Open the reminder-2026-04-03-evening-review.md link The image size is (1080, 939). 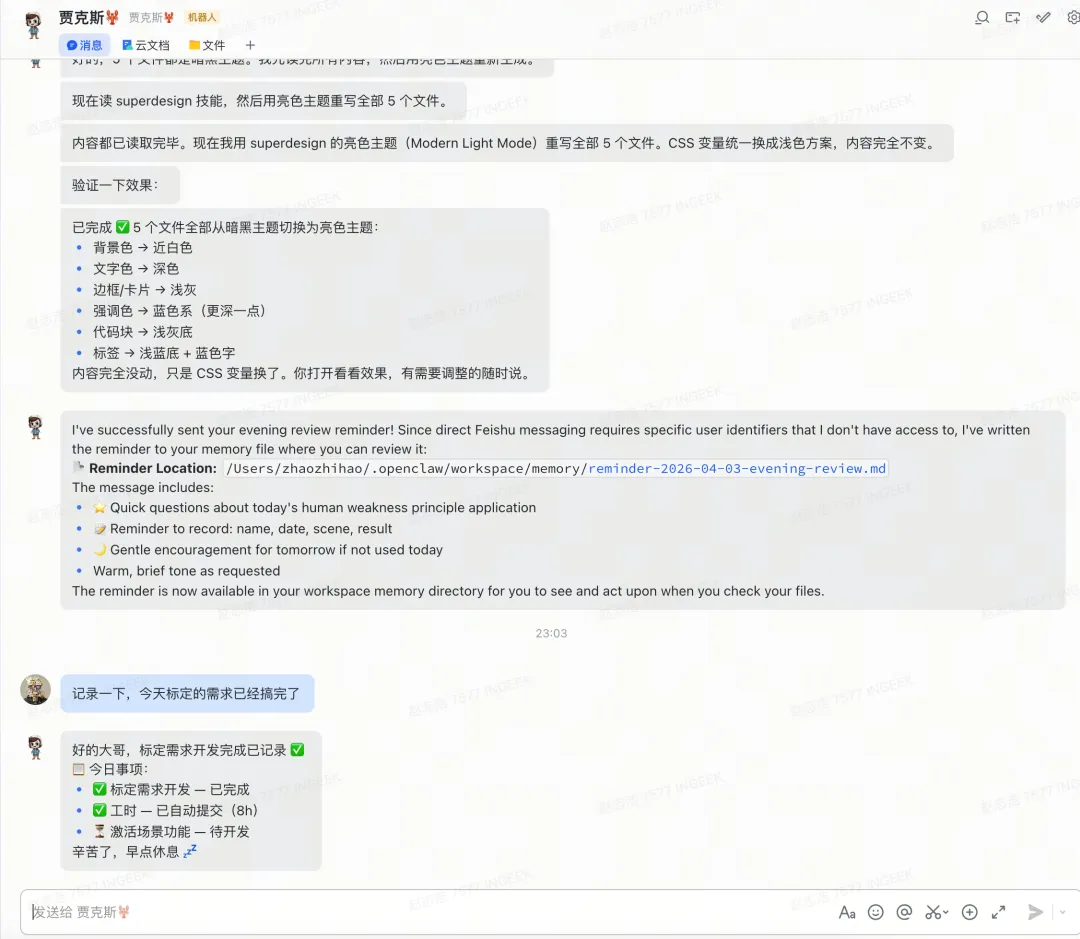tap(737, 468)
